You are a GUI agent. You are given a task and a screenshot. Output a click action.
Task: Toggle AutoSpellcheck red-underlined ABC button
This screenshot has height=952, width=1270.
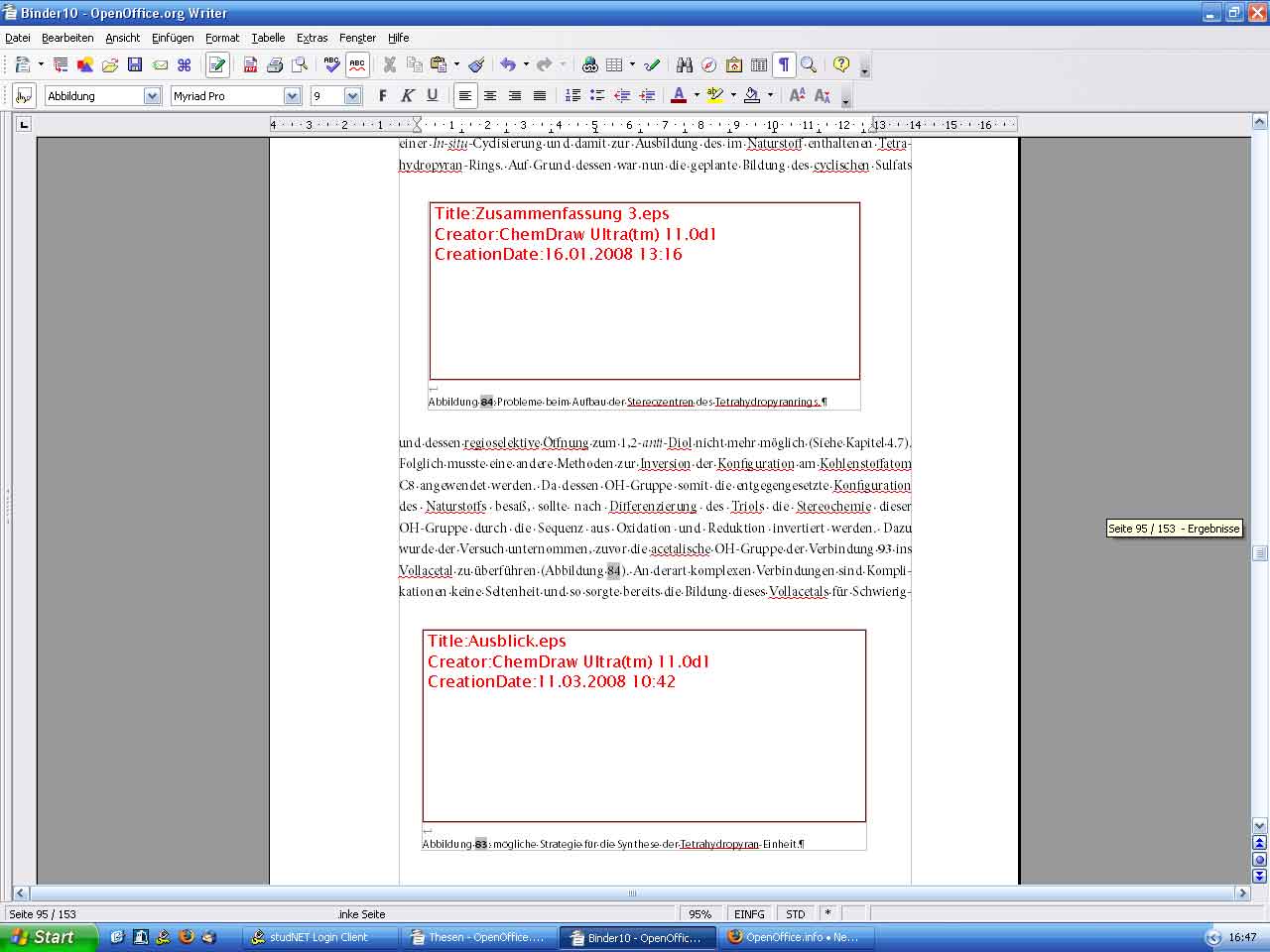tap(357, 64)
